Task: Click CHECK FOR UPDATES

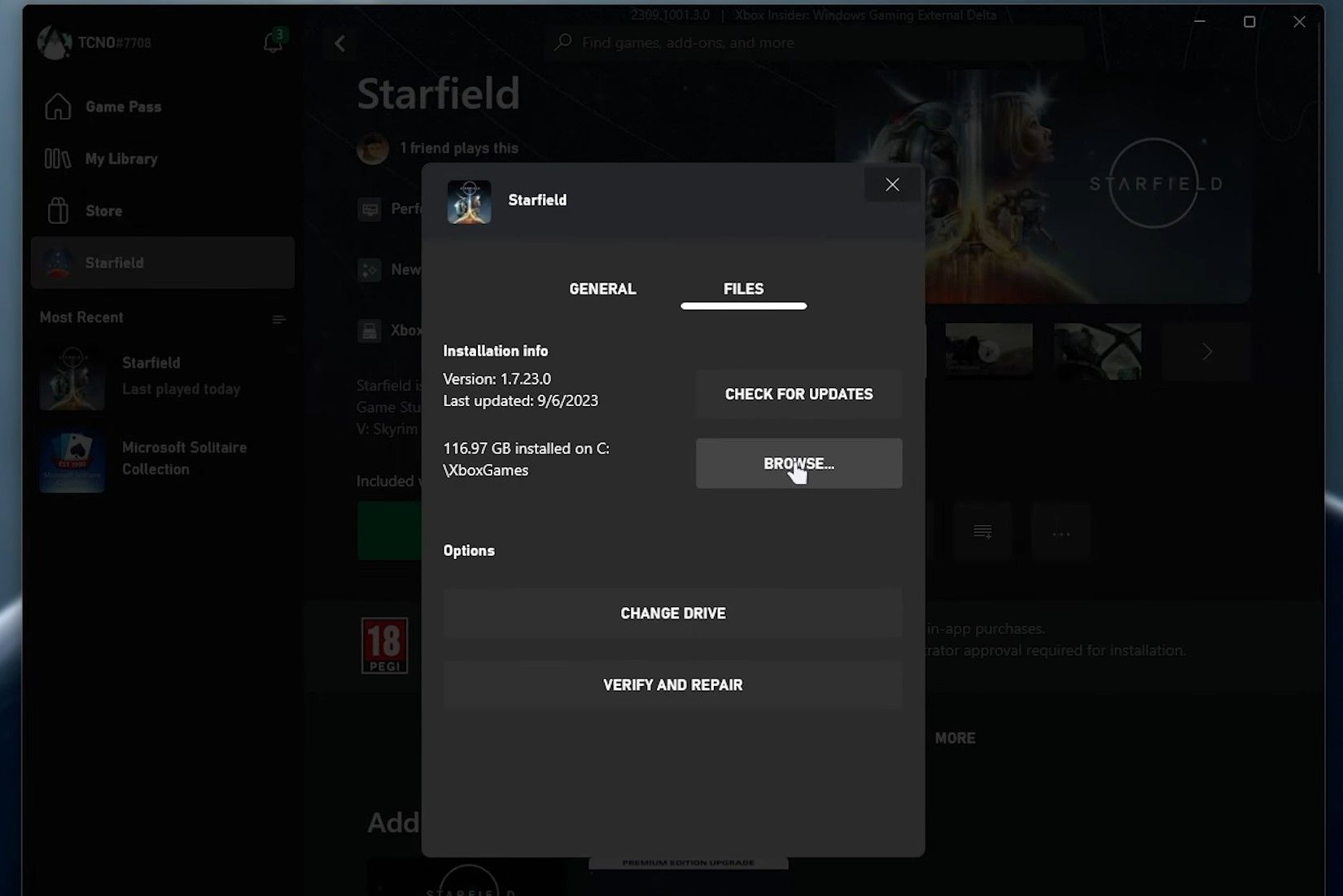Action: [798, 394]
